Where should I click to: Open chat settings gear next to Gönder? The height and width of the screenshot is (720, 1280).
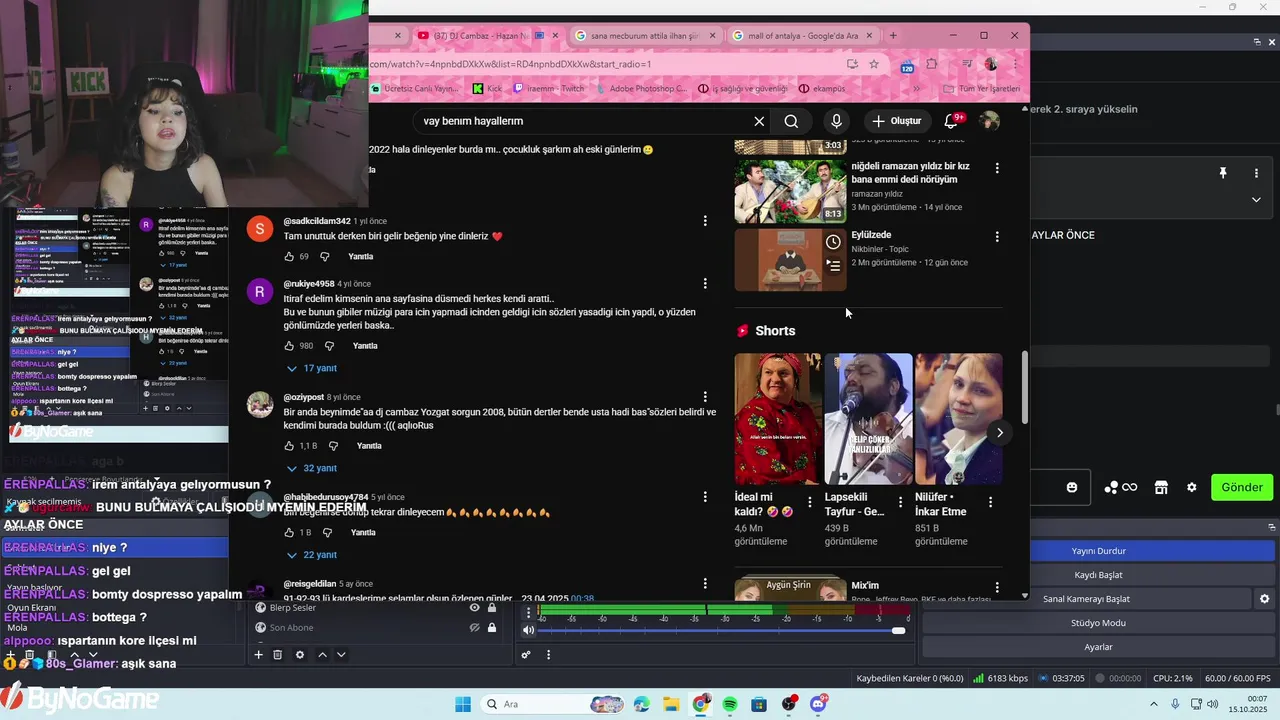[1191, 487]
